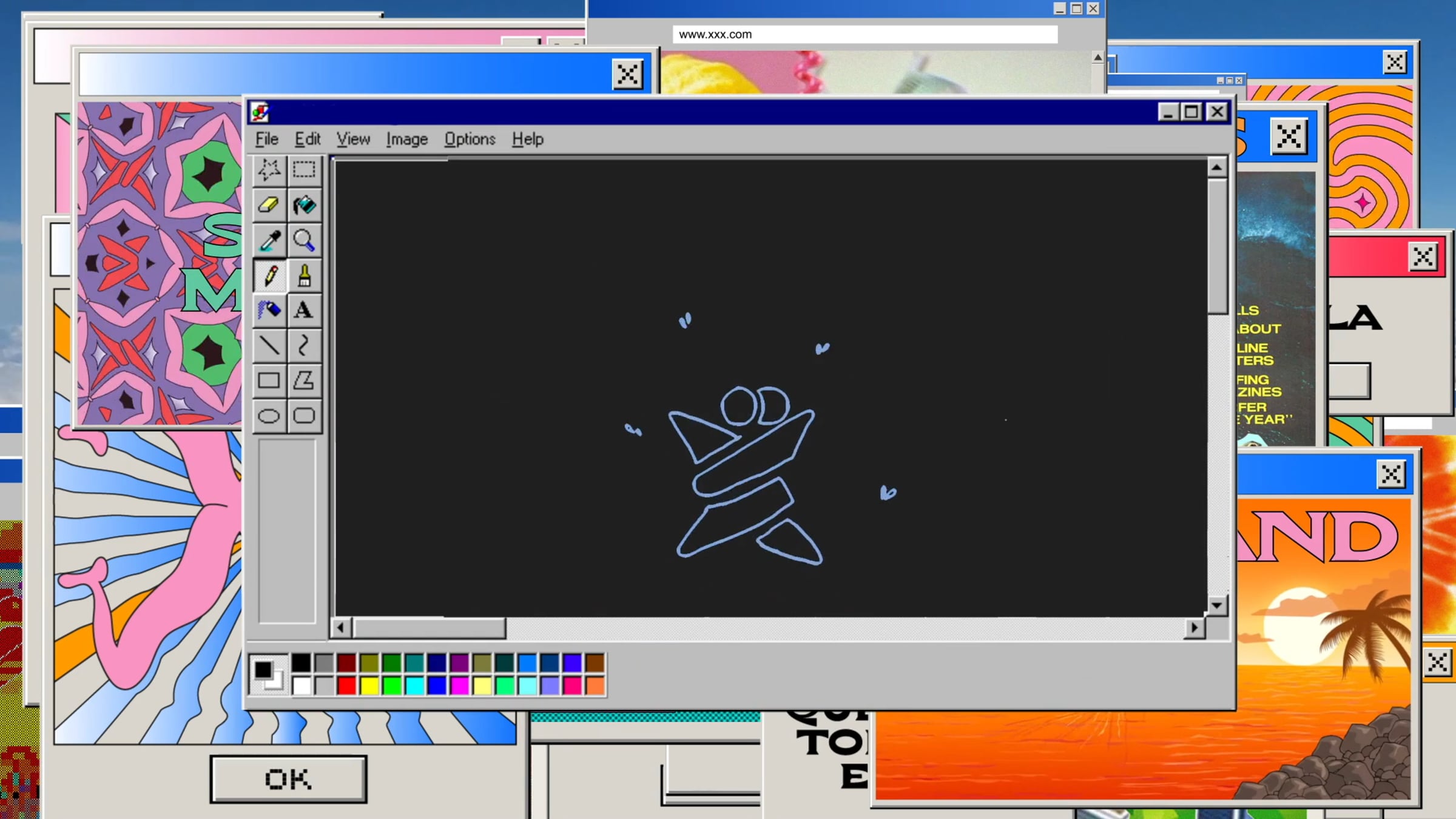The image size is (1456, 819).
Task: Choose the dark red maroon swatch
Action: point(346,662)
